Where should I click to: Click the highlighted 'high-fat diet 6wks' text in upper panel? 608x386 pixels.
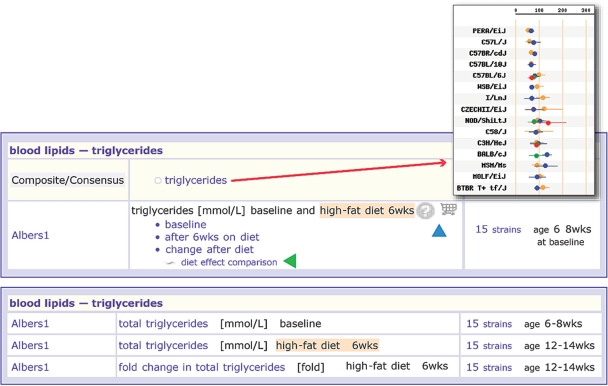tap(367, 210)
